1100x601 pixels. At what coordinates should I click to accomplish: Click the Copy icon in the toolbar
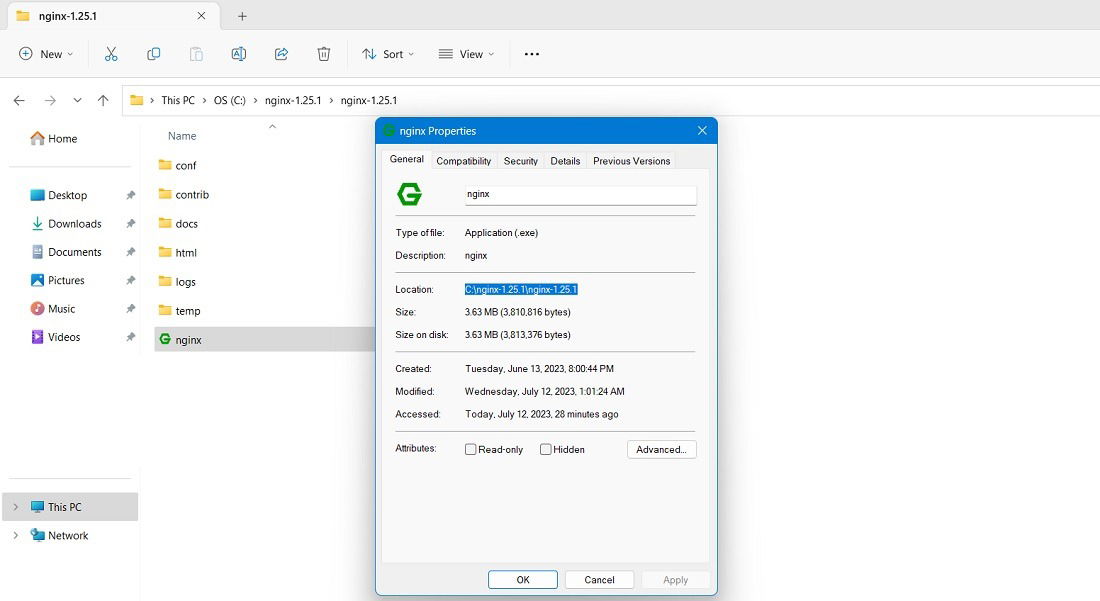pos(153,54)
